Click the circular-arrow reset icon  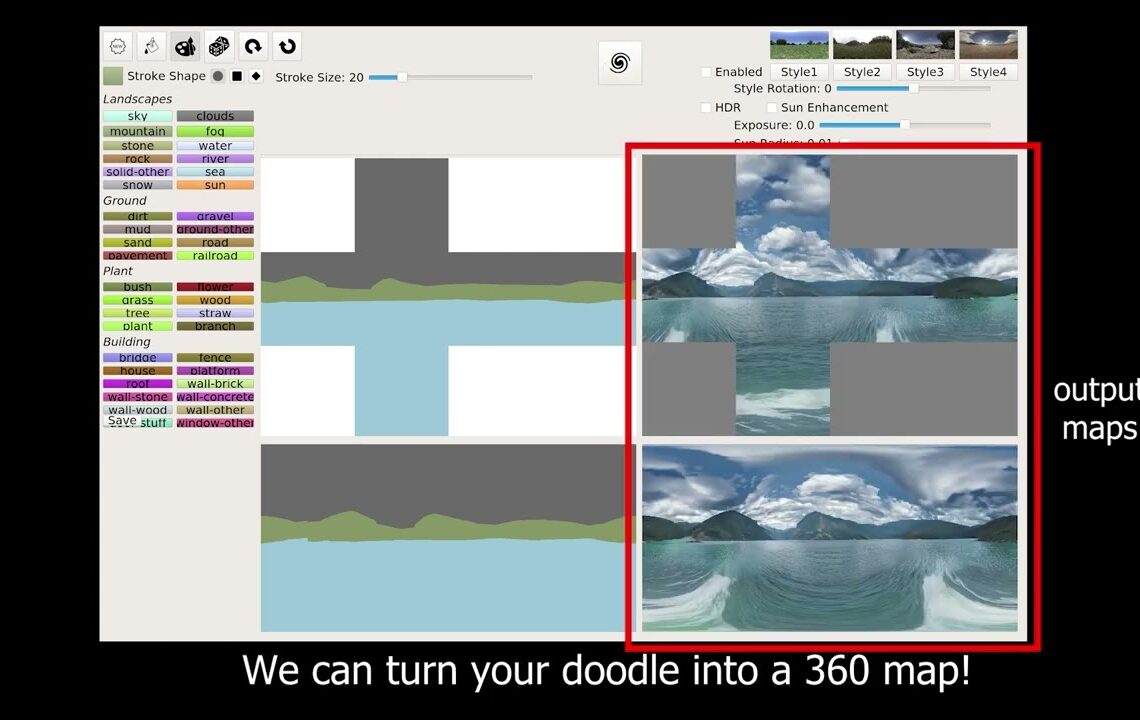[287, 46]
